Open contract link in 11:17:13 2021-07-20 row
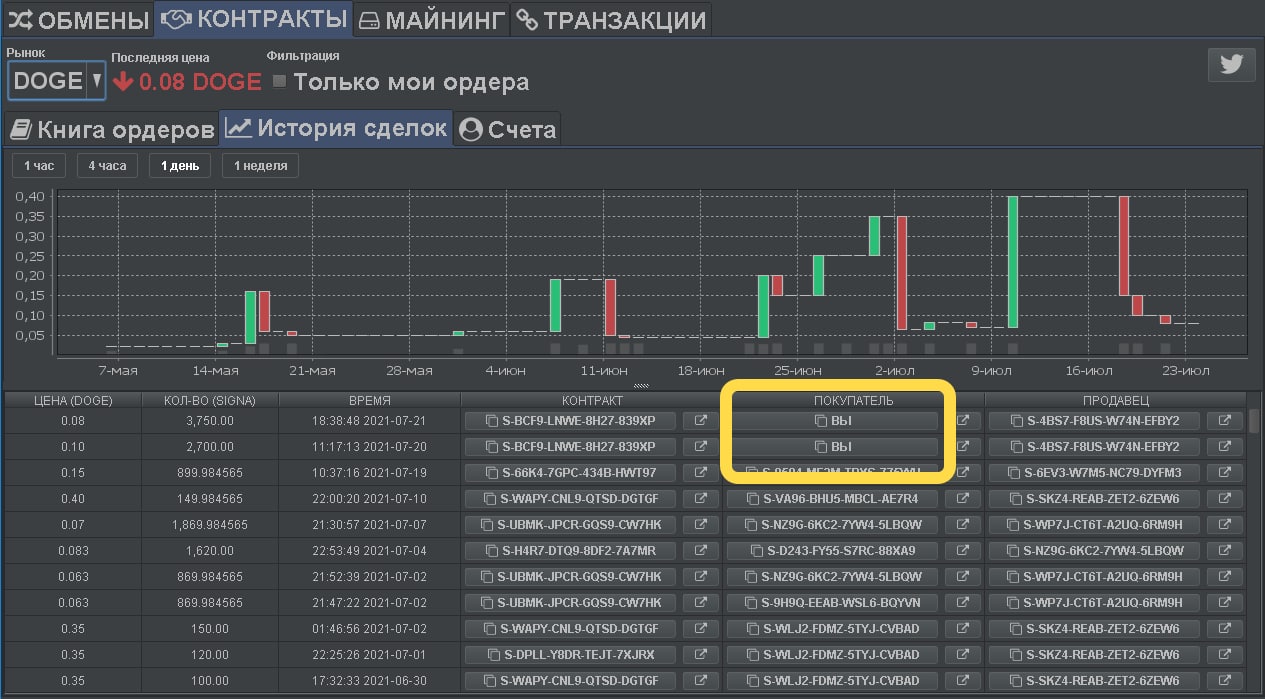This screenshot has width=1265, height=699. pyautogui.click(x=700, y=447)
